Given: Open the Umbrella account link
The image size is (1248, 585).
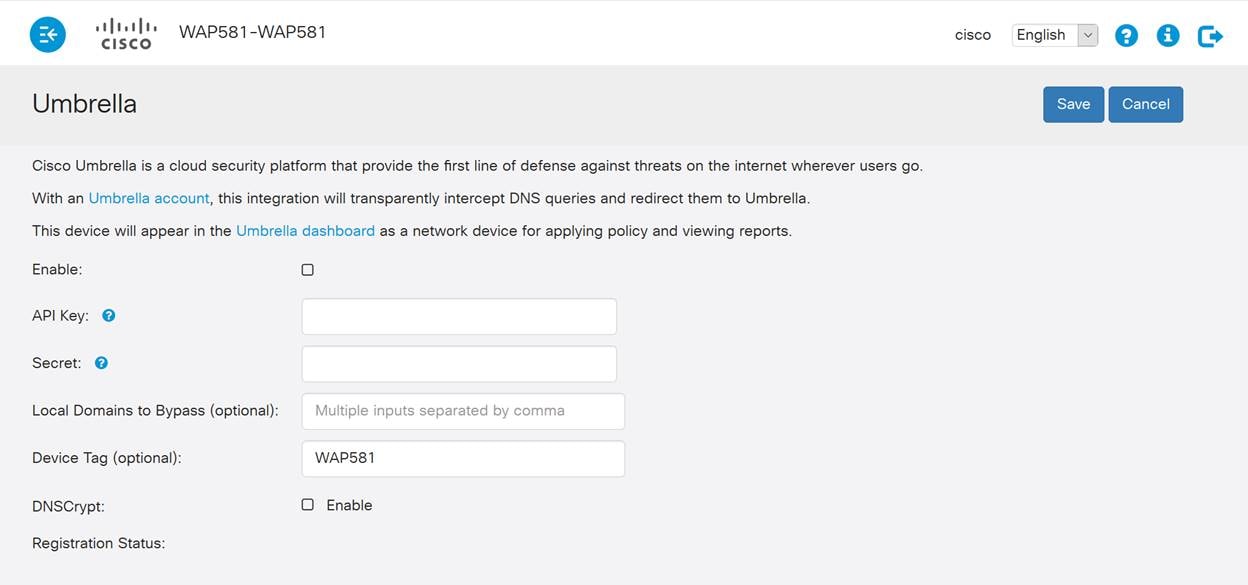Looking at the screenshot, I should pyautogui.click(x=149, y=198).
